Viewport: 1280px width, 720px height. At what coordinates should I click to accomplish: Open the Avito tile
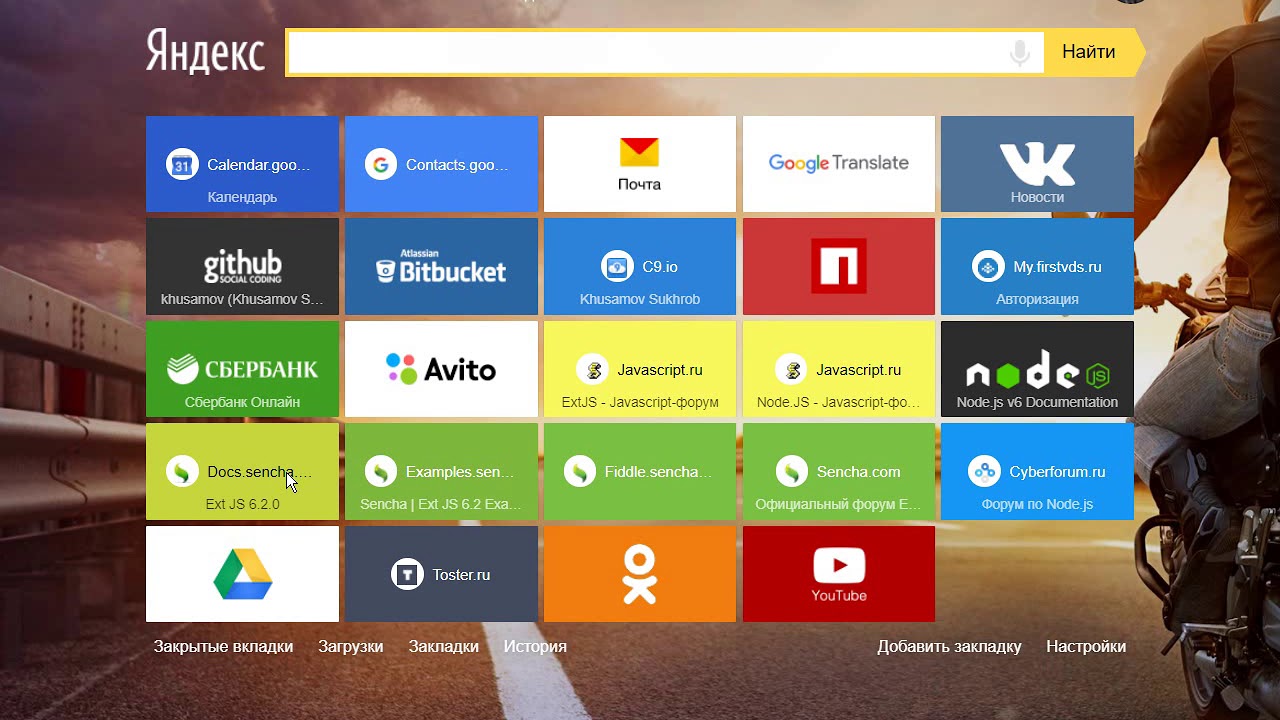point(441,369)
